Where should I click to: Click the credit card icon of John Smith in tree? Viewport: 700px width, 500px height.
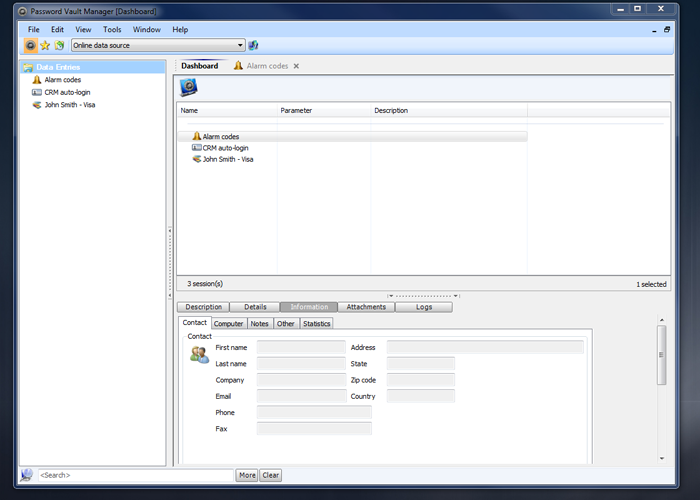click(x=37, y=105)
